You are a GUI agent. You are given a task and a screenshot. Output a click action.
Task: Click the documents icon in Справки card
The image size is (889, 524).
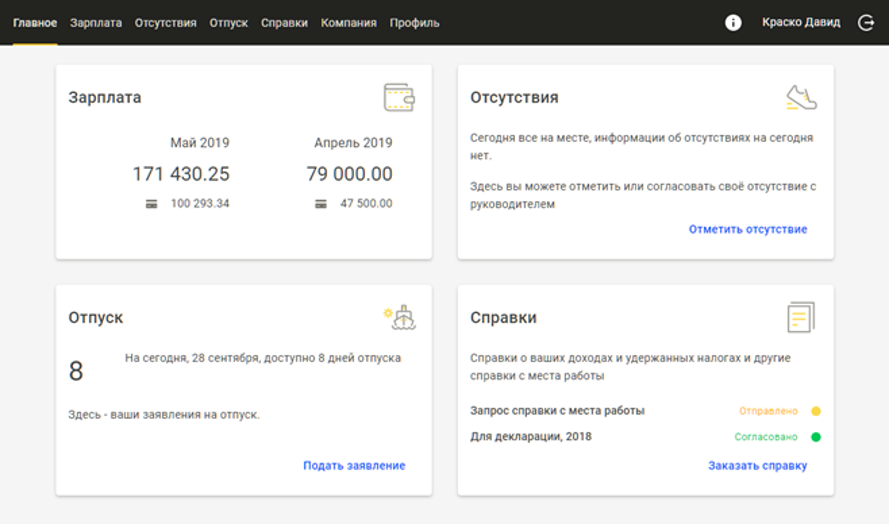[x=801, y=317]
